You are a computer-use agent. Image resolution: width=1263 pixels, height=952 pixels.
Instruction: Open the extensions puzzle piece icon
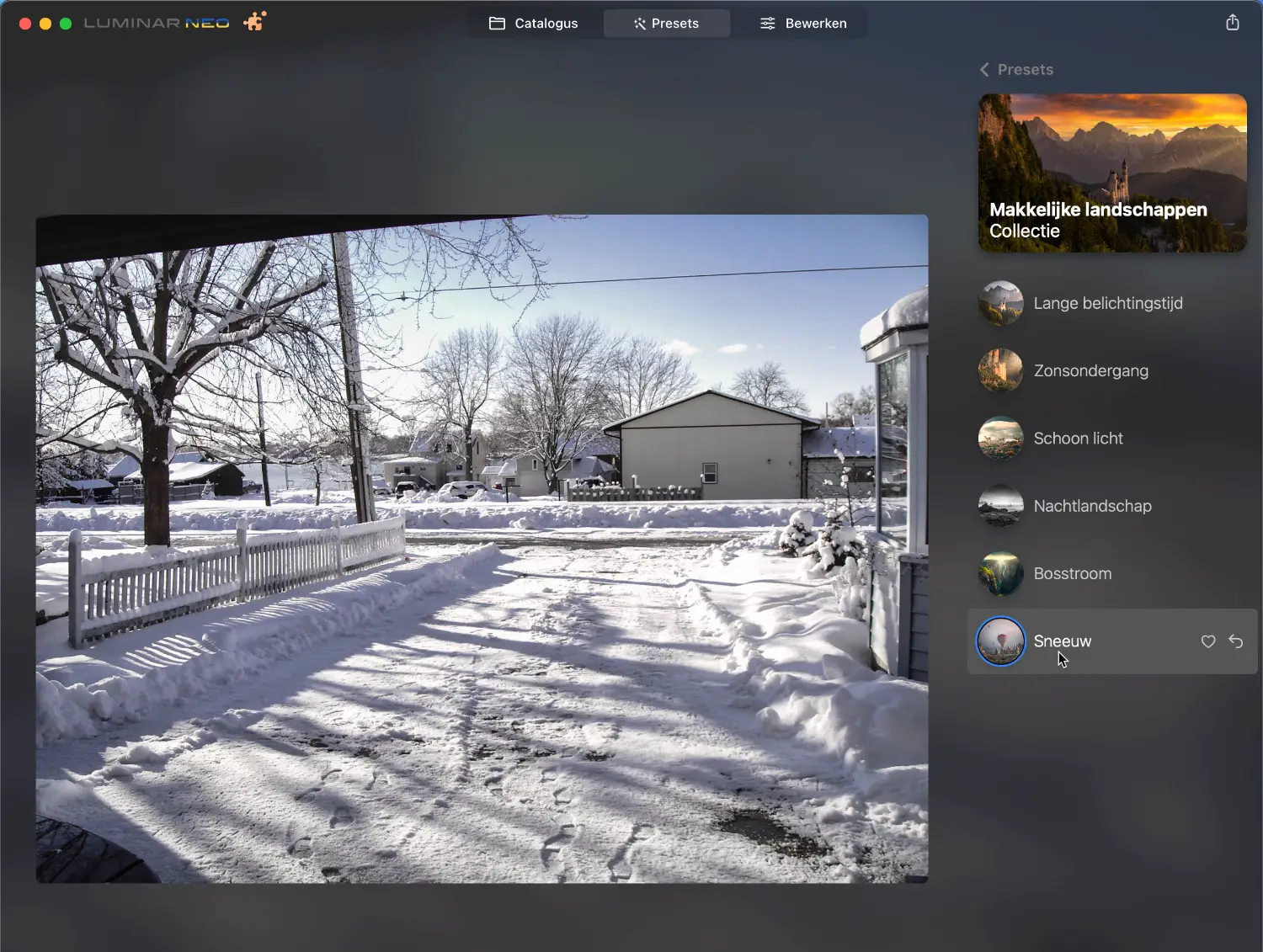pyautogui.click(x=255, y=22)
